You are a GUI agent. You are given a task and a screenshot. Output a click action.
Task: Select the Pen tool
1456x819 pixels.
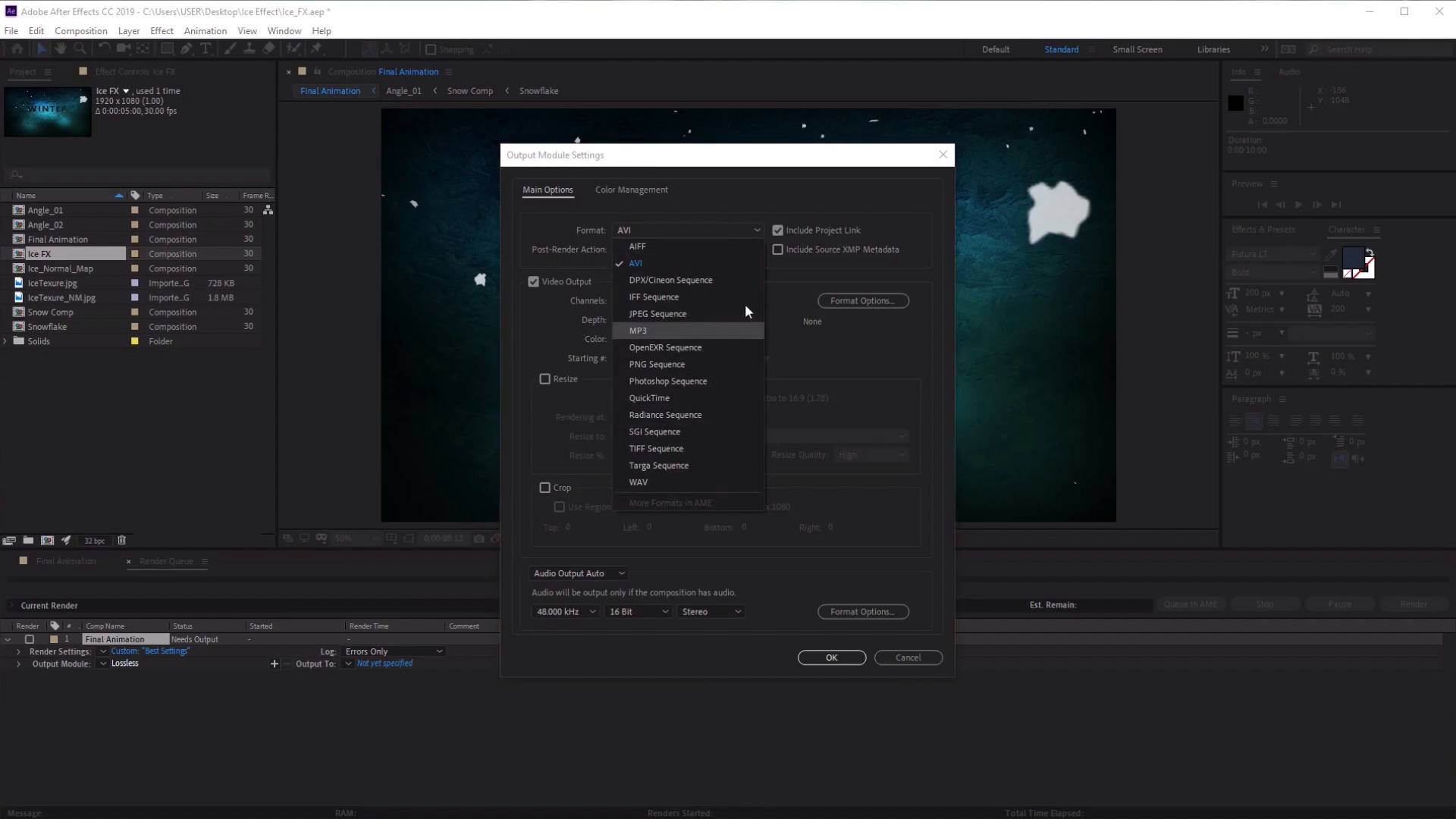click(186, 48)
